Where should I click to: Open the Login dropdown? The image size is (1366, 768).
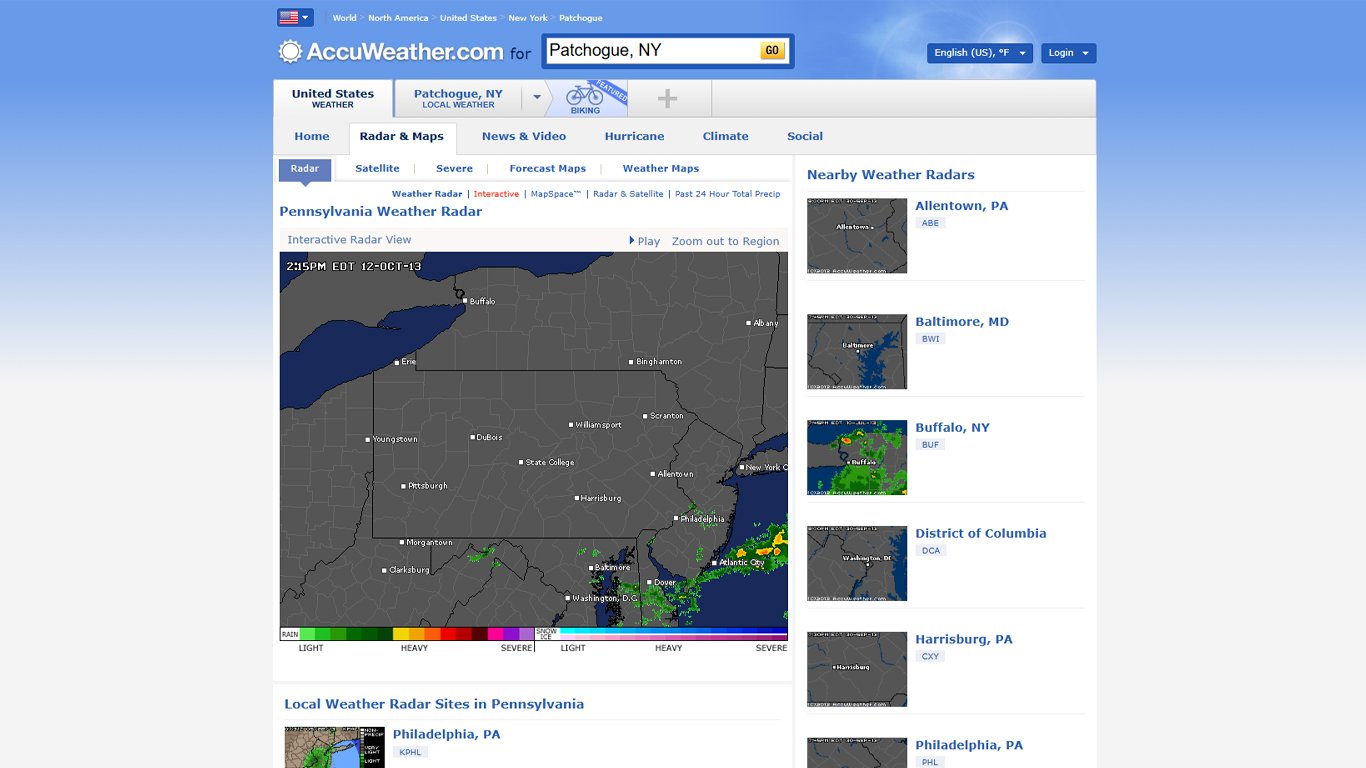click(x=1068, y=53)
